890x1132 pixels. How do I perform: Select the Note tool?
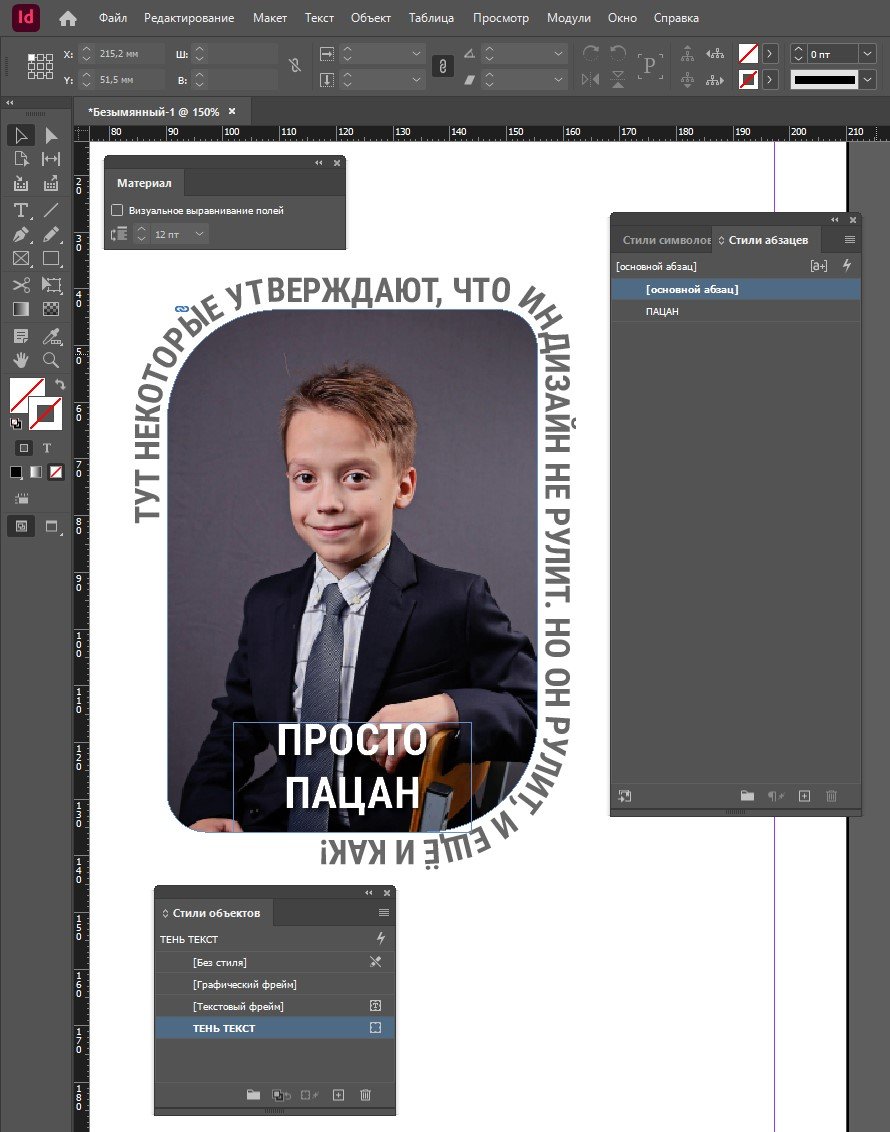[21, 336]
